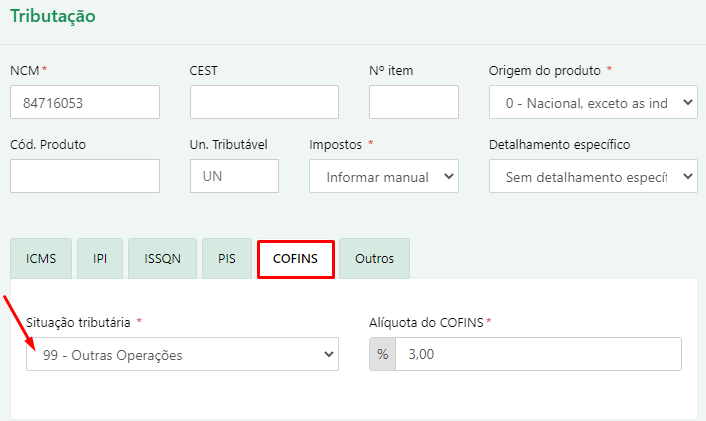Click into the empty CEST field
This screenshot has width=706, height=421.
[x=264, y=102]
